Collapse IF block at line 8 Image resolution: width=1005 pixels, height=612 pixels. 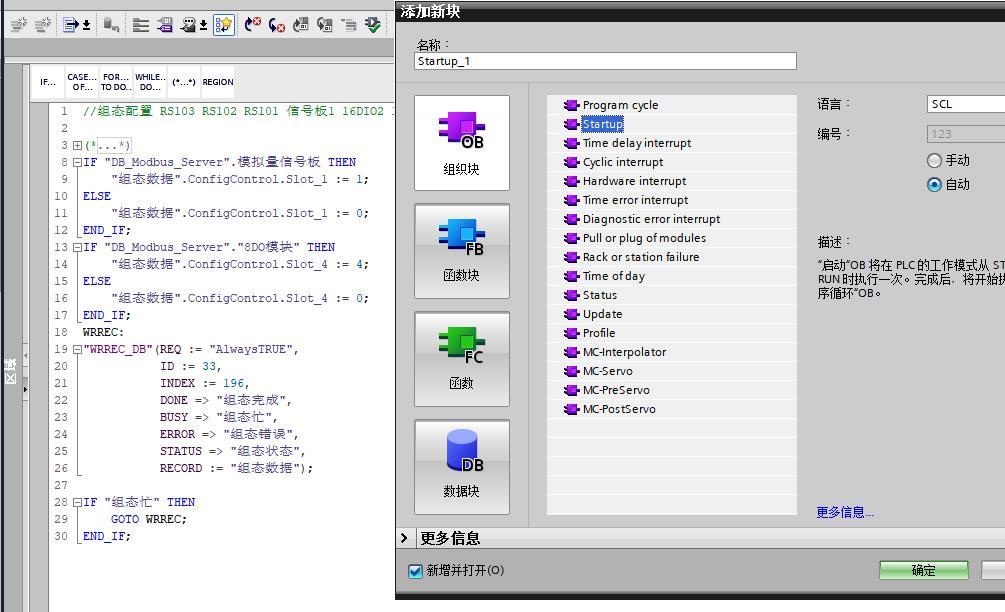[x=78, y=162]
